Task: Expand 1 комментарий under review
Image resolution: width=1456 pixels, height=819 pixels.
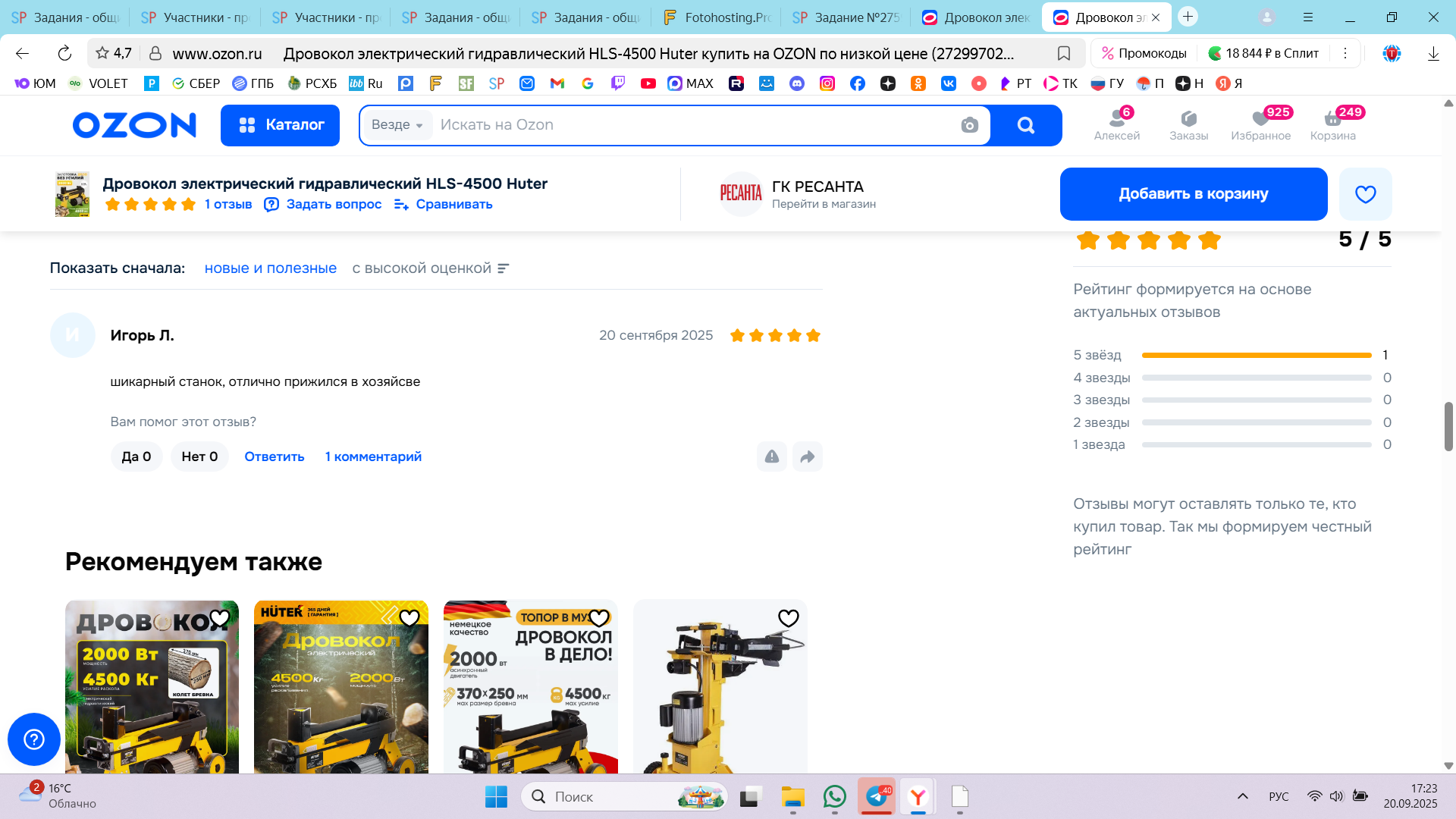Action: [x=373, y=457]
